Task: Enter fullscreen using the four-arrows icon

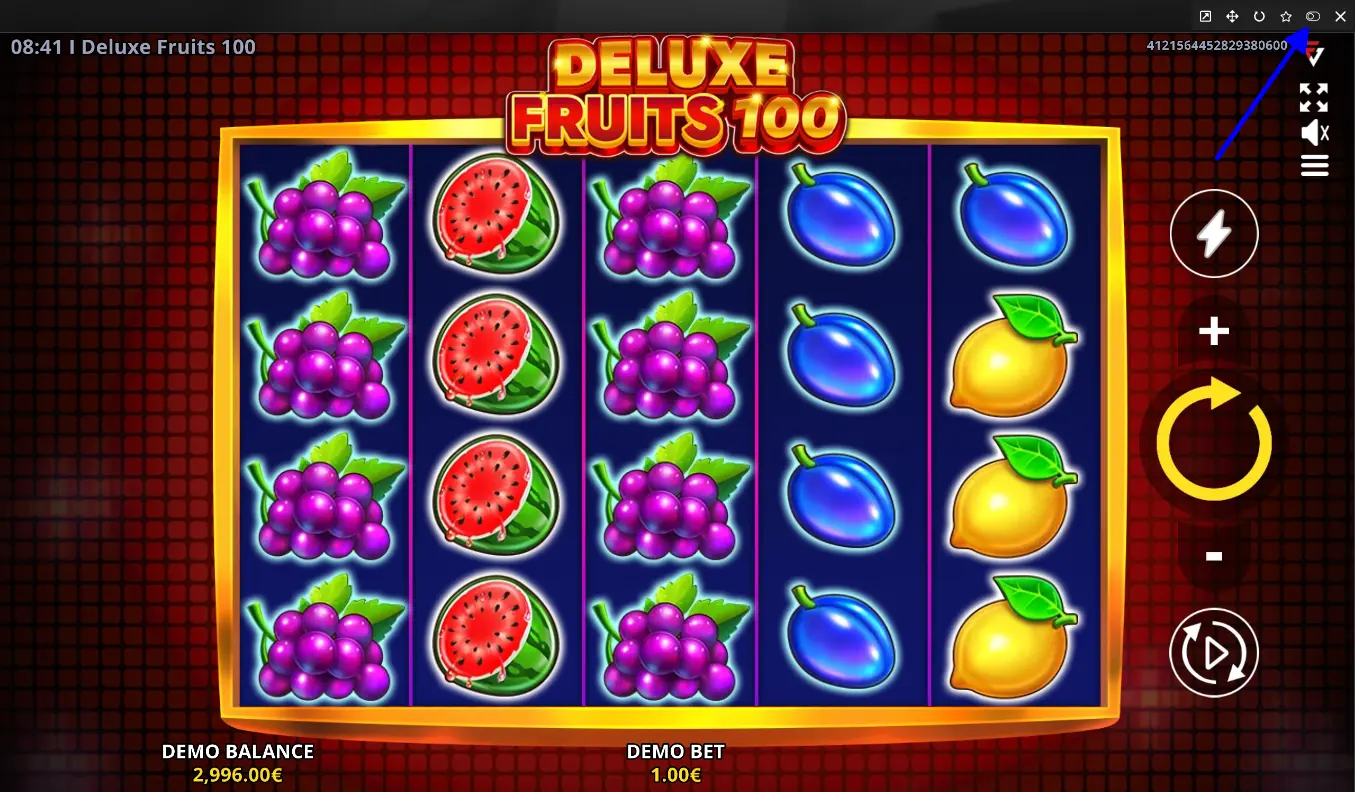Action: click(x=1314, y=98)
